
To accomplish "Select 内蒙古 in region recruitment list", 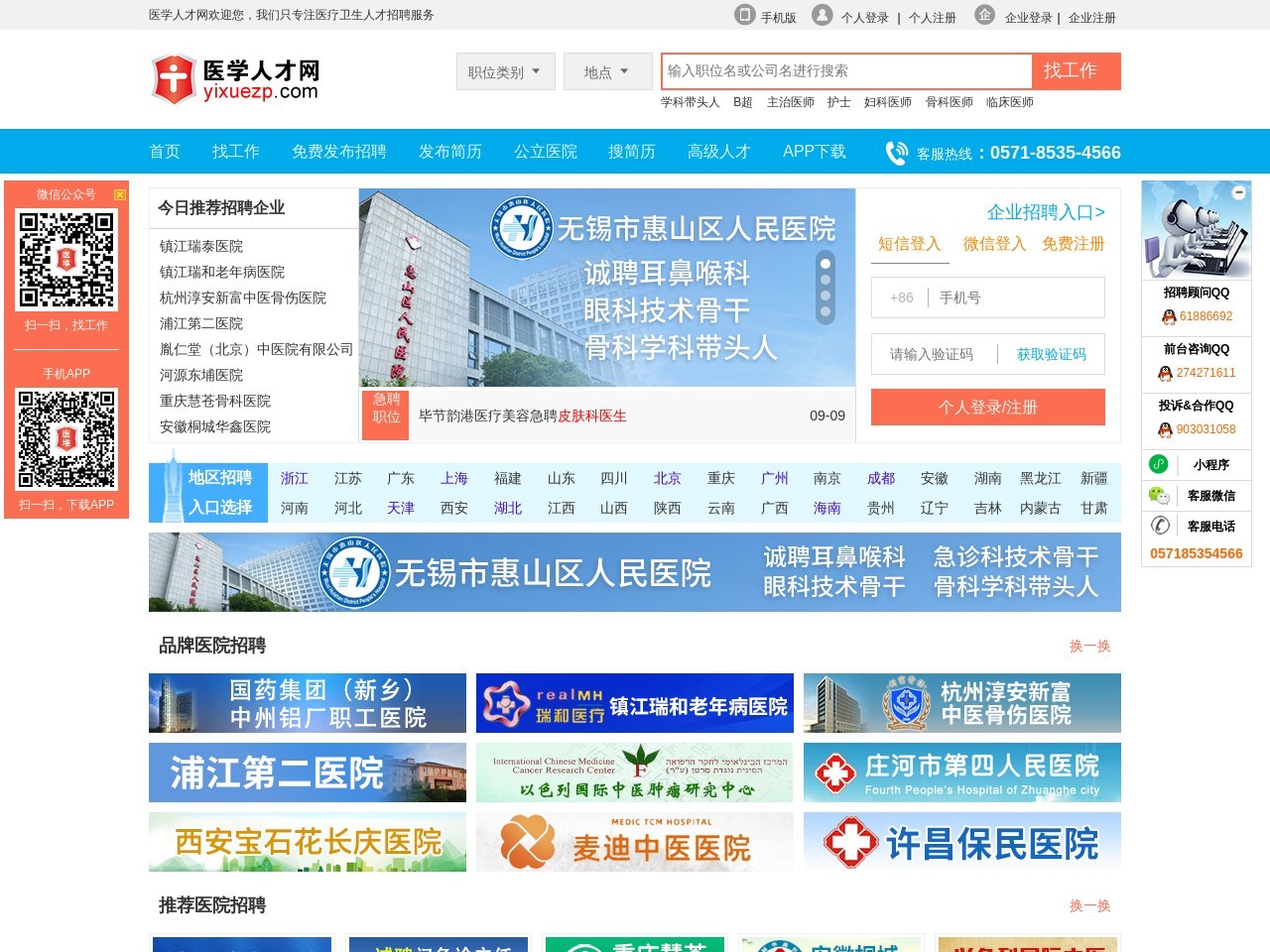I will click(x=1041, y=508).
